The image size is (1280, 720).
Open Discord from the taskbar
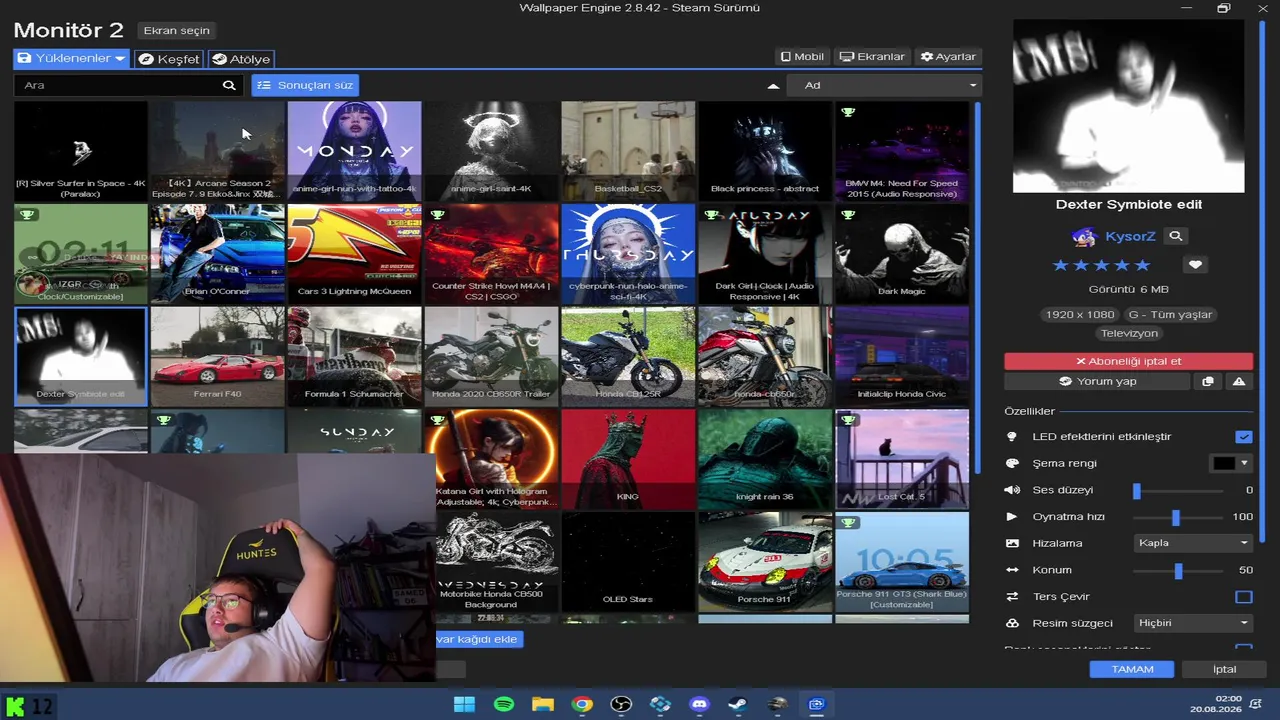coord(699,704)
